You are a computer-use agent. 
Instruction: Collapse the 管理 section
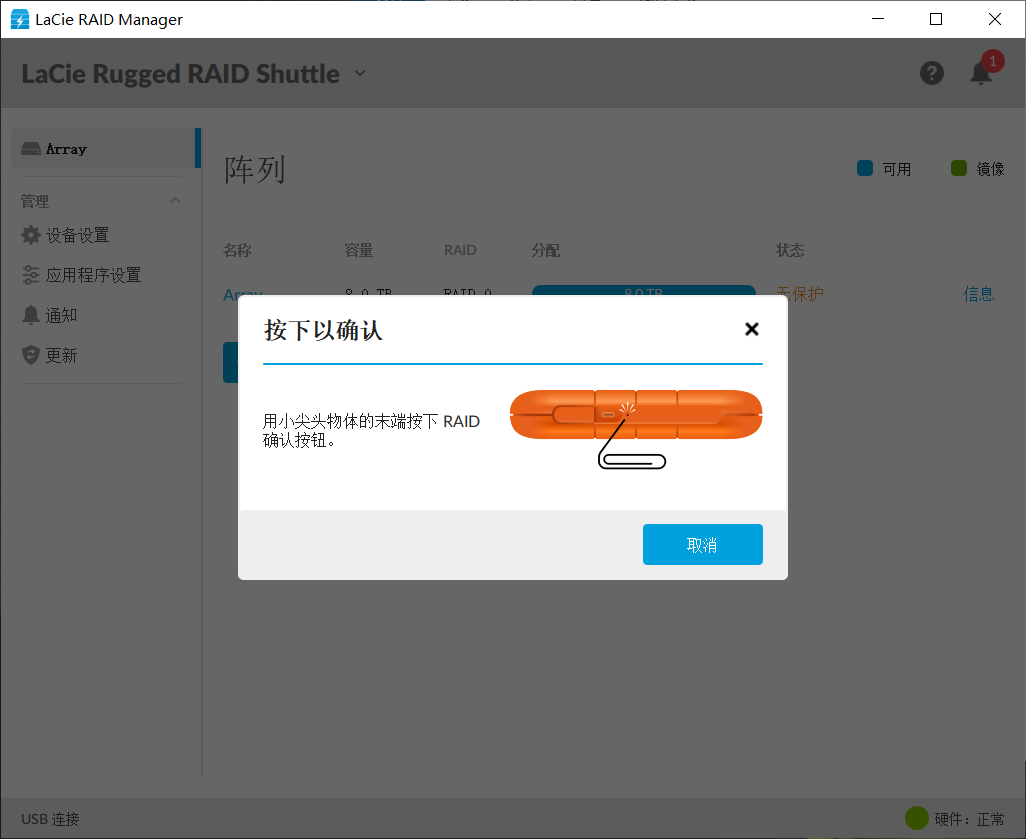tap(175, 200)
